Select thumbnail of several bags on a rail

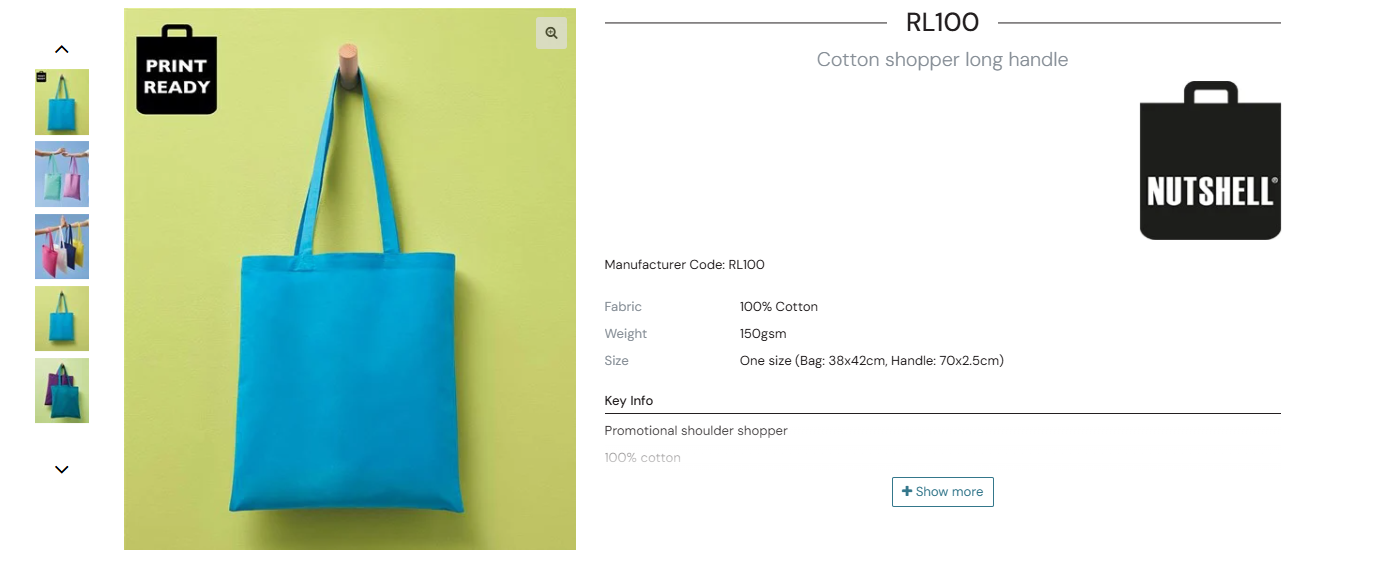pos(62,246)
